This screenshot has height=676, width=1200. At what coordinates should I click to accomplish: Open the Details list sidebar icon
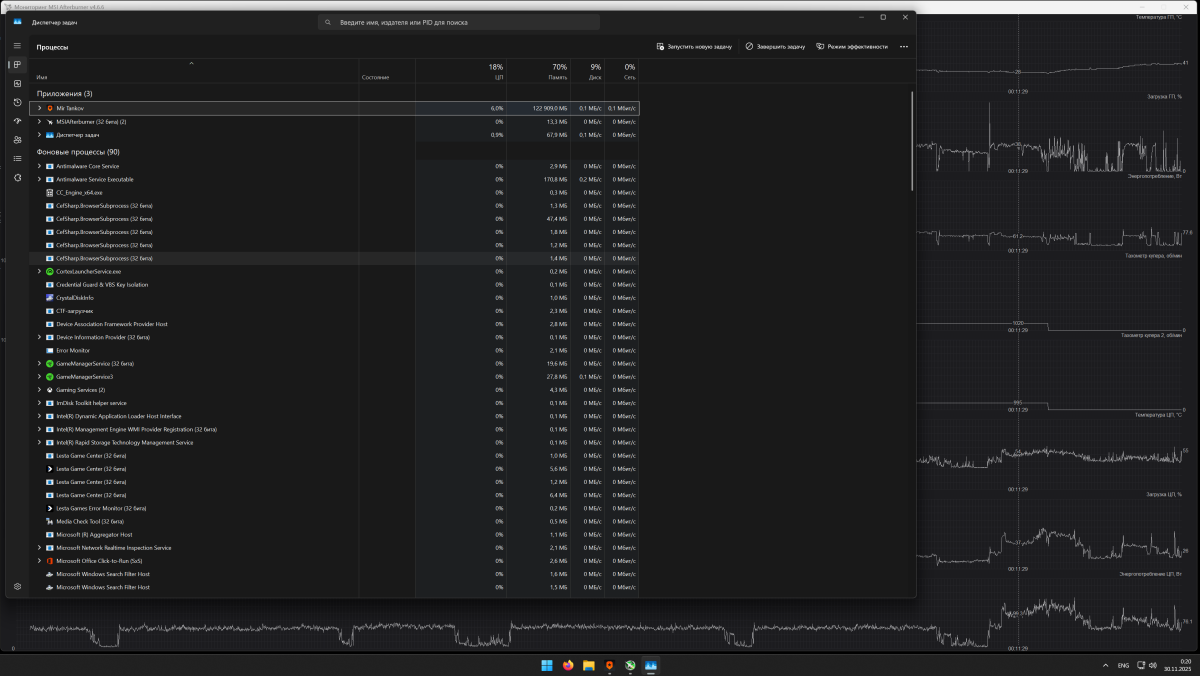(x=17, y=158)
